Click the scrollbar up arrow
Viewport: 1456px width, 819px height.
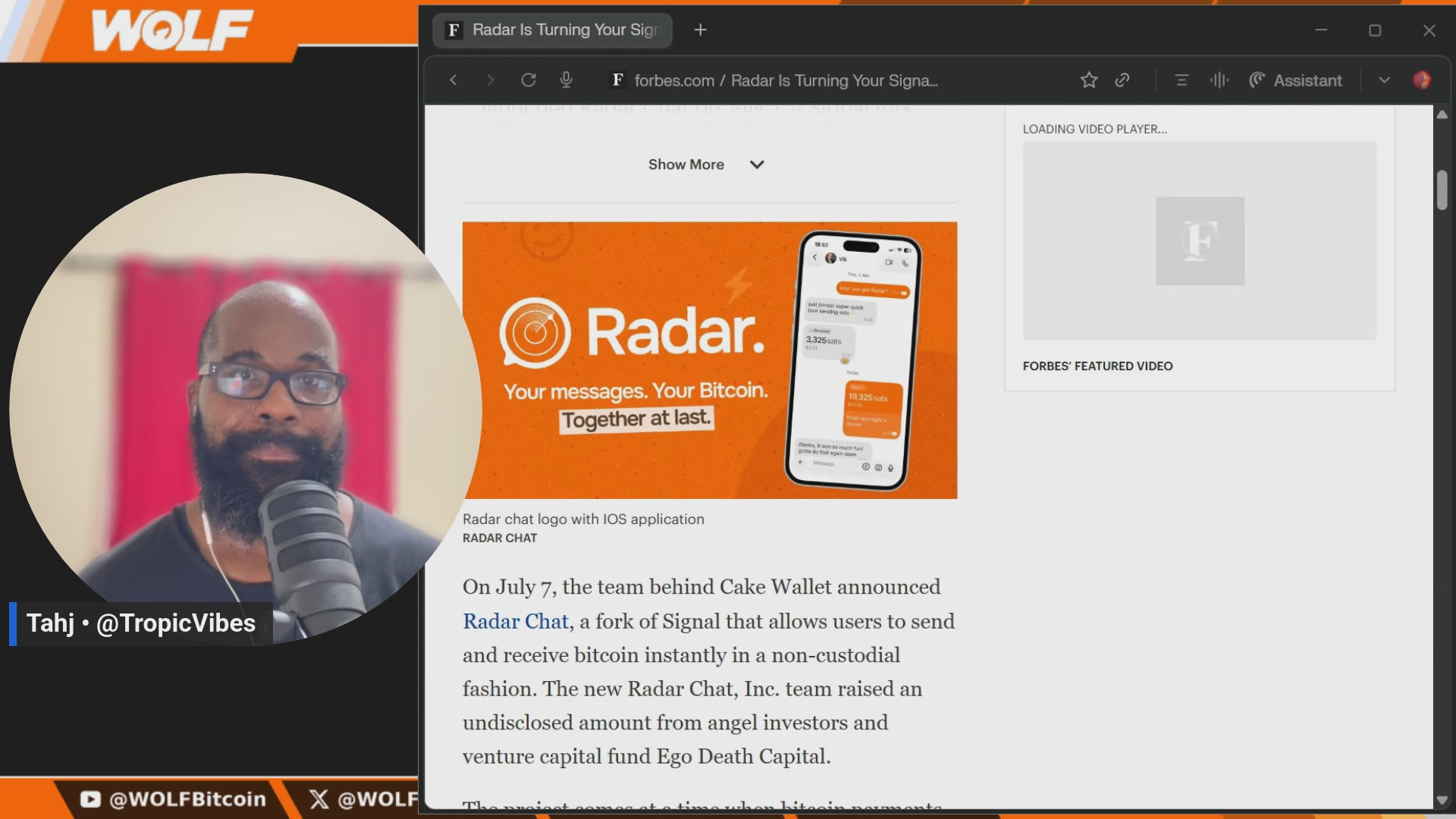click(1442, 115)
